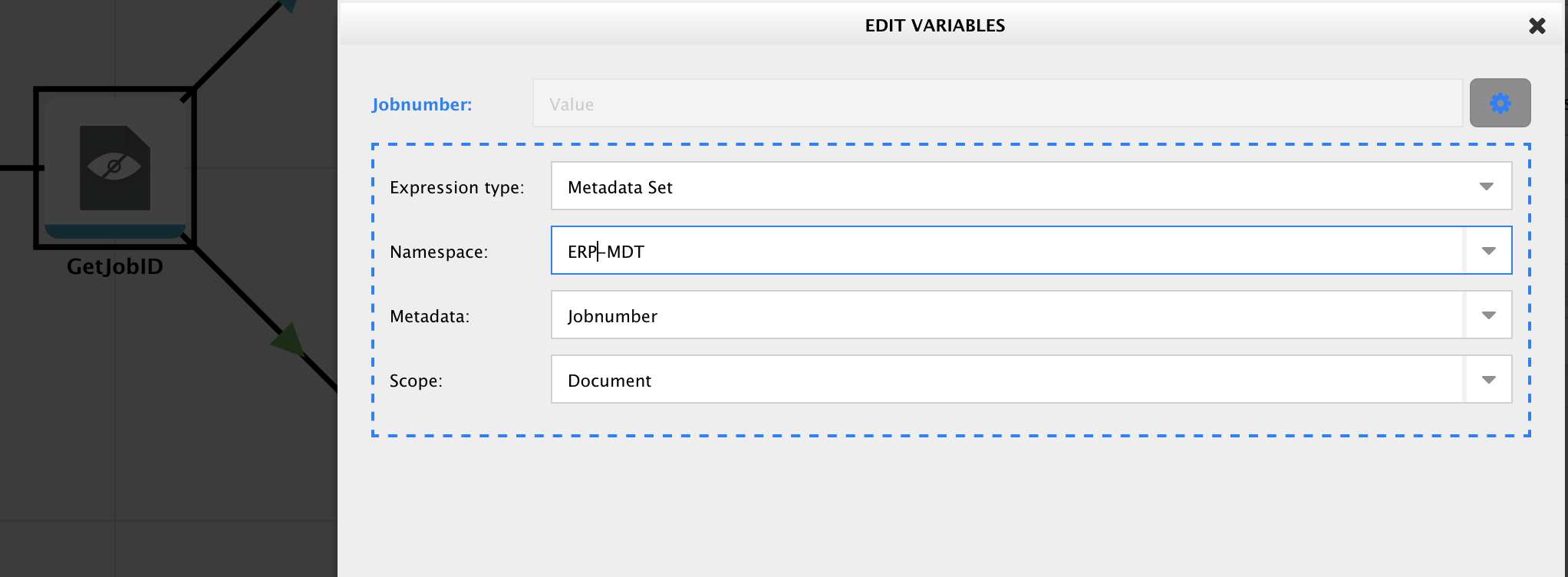Click the teal bar beneath GetJobID icon

tap(115, 231)
